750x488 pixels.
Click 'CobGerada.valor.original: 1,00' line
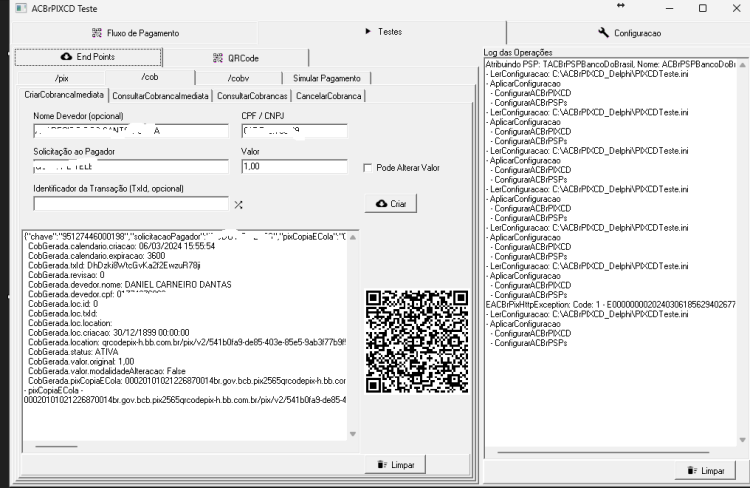(x=81, y=362)
